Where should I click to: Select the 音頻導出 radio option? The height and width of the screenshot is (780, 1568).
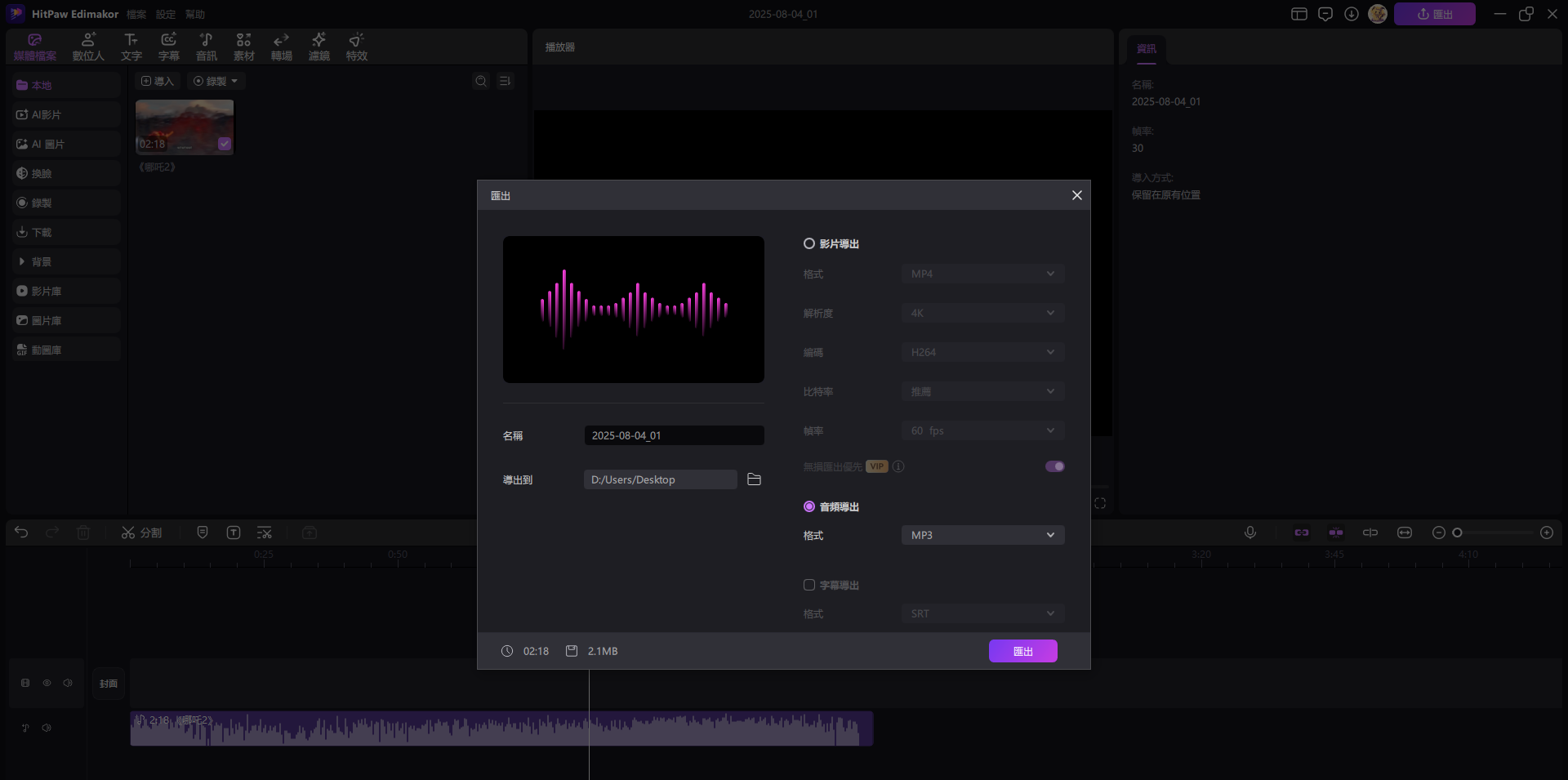[809, 506]
